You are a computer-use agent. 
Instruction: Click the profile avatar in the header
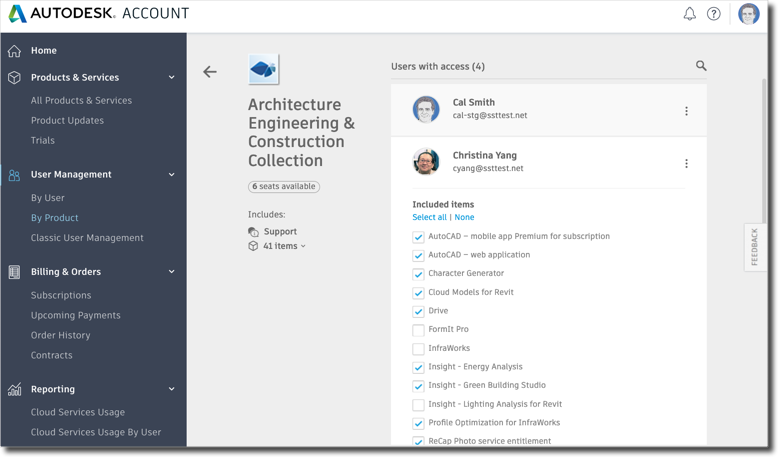coord(748,14)
